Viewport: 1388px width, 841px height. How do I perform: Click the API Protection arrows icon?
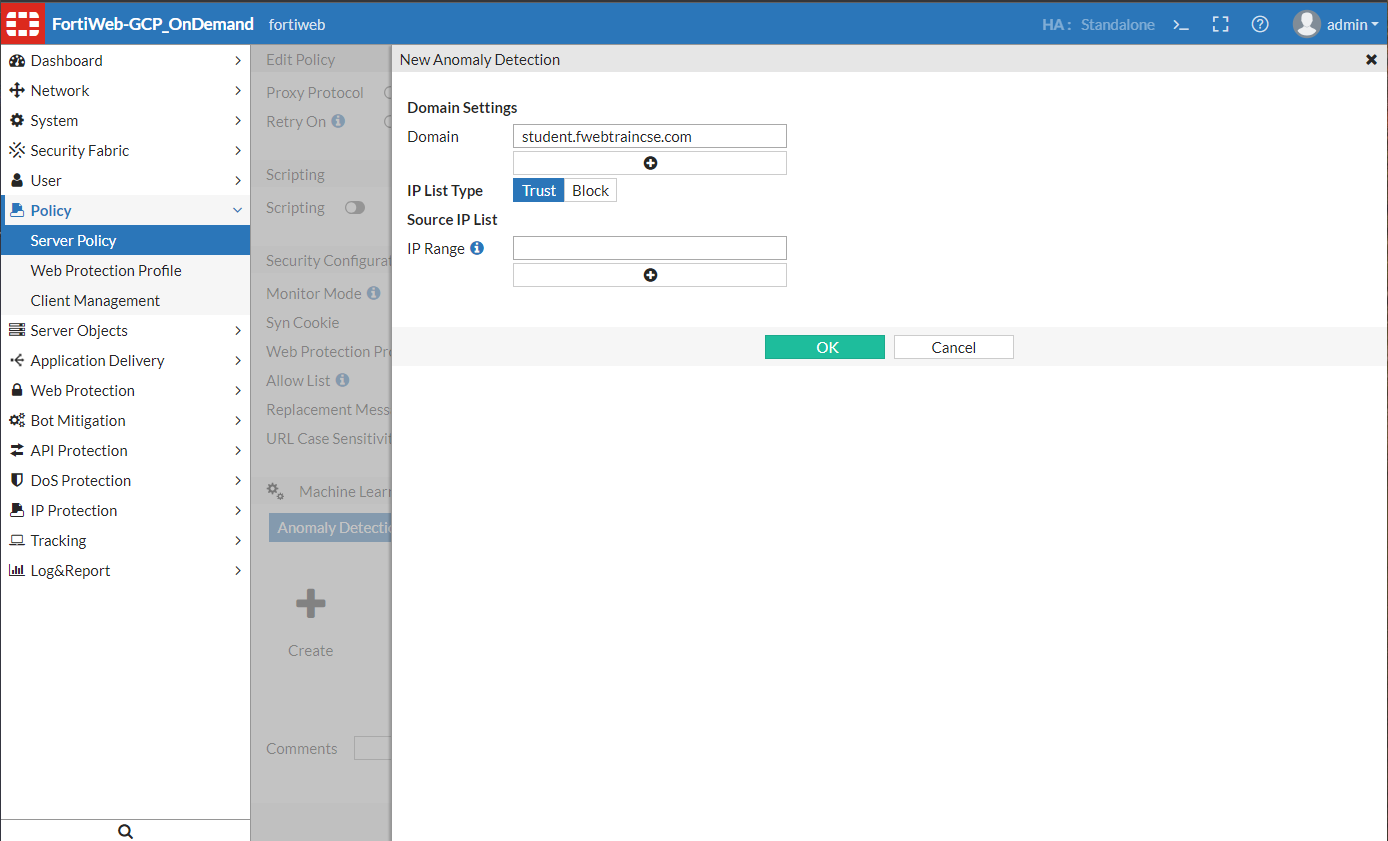coord(16,451)
